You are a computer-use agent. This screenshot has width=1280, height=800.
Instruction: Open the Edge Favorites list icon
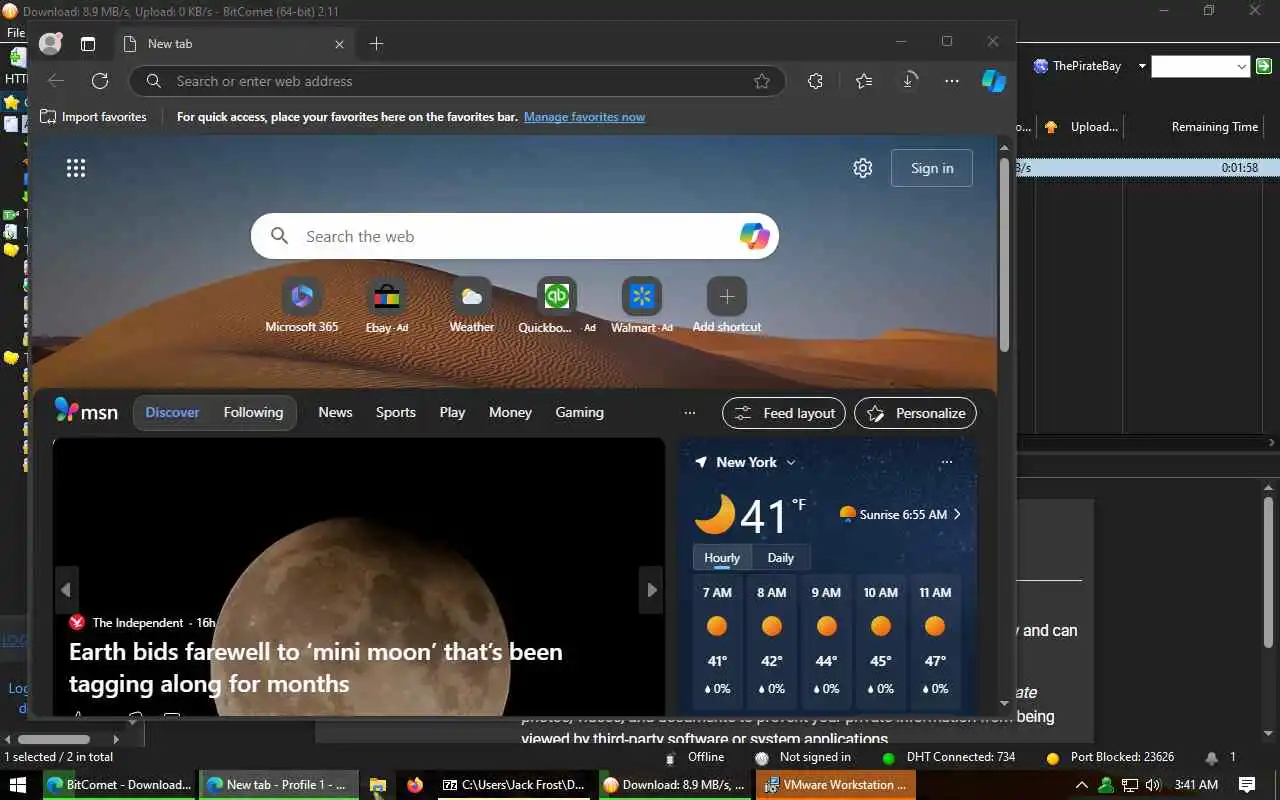pos(864,81)
